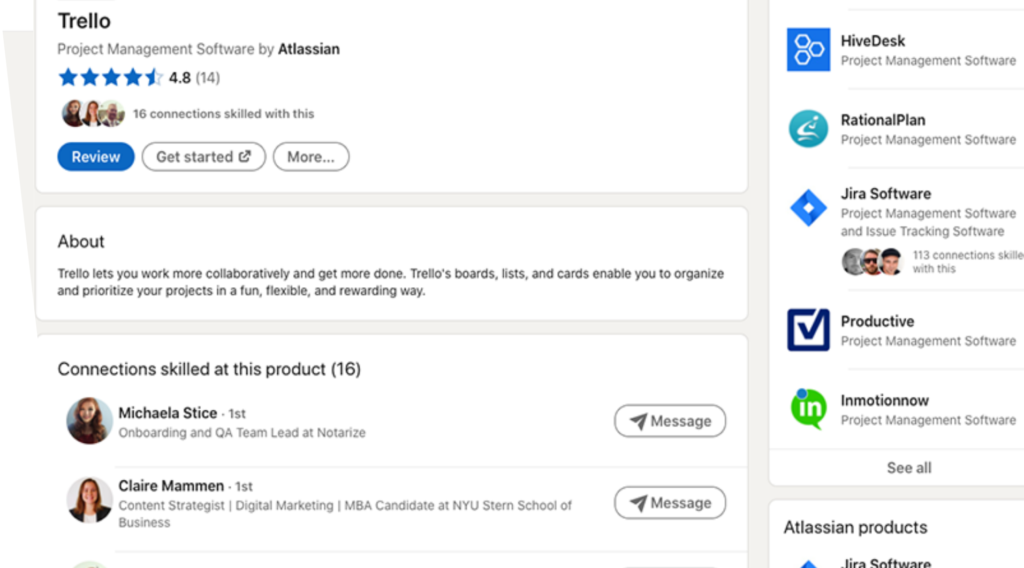Click the HiveDesk hexagon logo icon
Image resolution: width=1024 pixels, height=568 pixels.
pos(808,50)
